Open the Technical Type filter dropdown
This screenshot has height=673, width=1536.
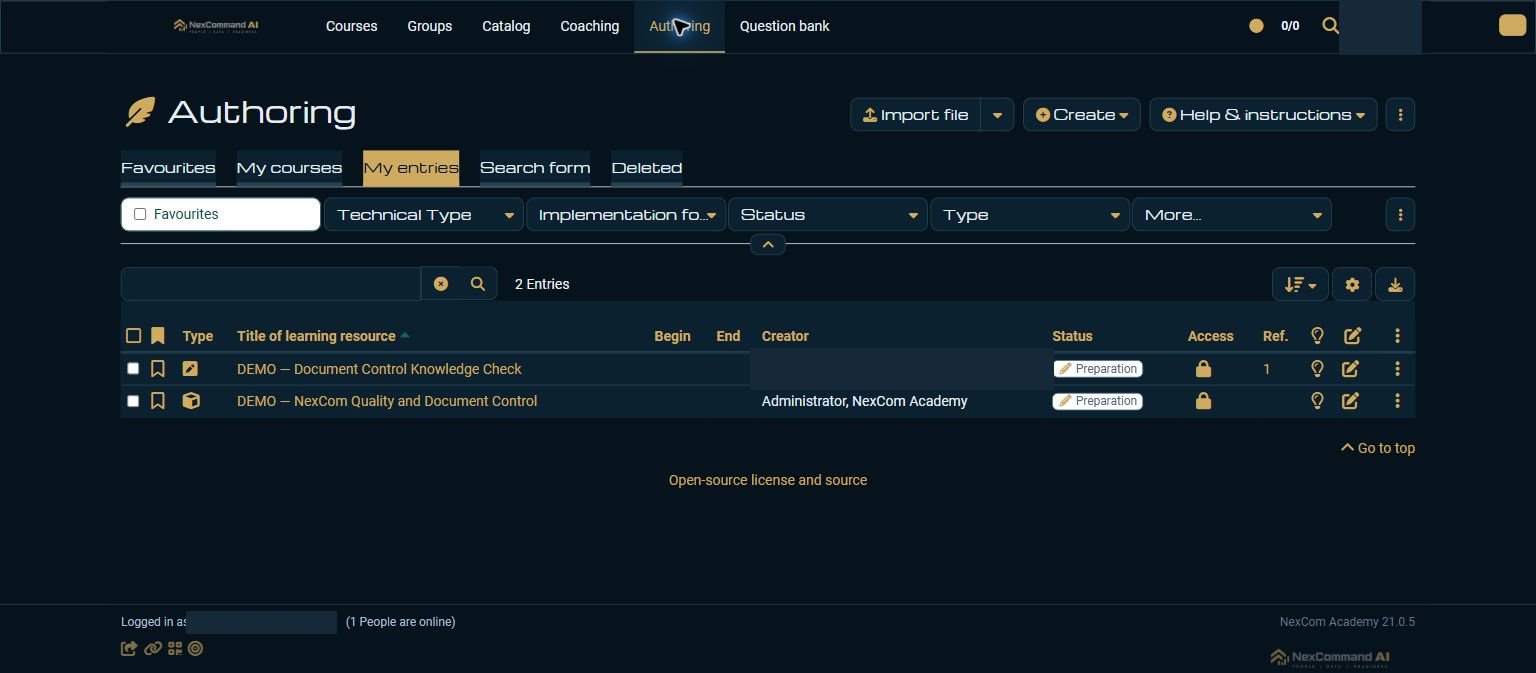point(424,215)
